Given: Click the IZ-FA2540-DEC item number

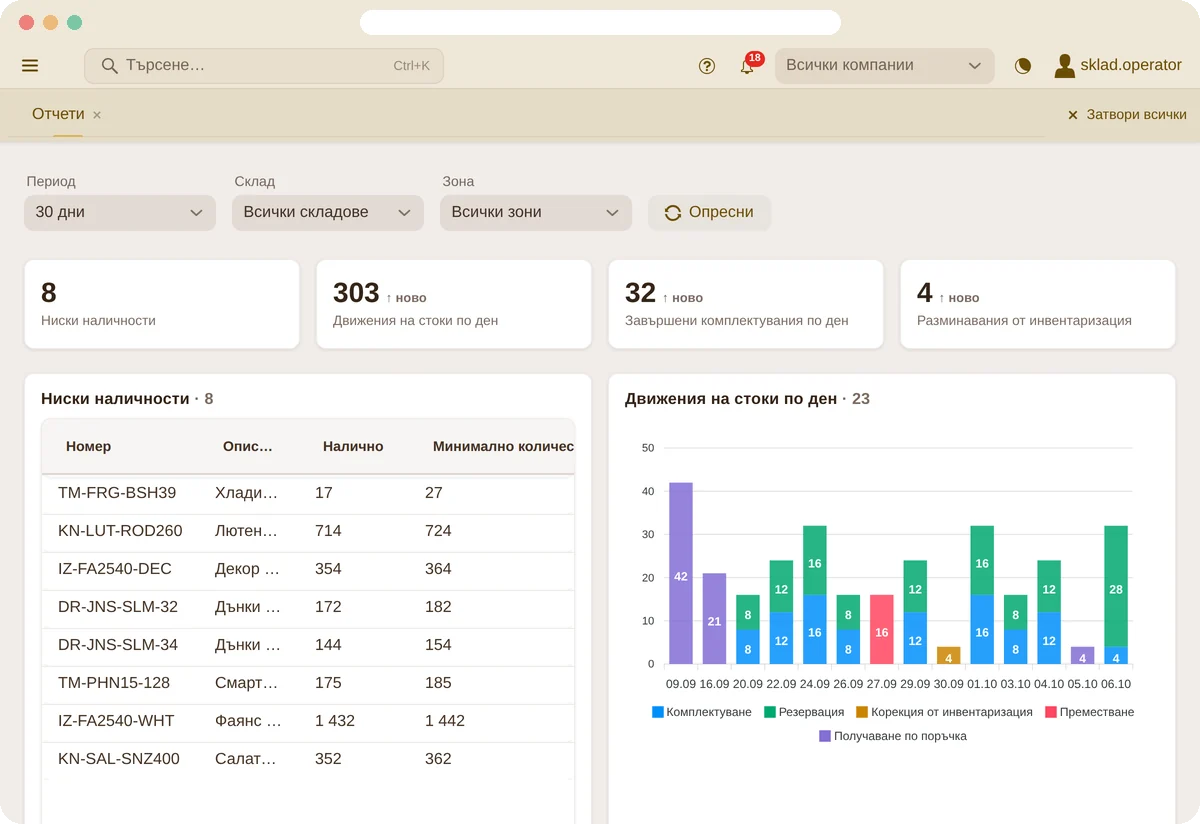Looking at the screenshot, I should (x=115, y=569).
